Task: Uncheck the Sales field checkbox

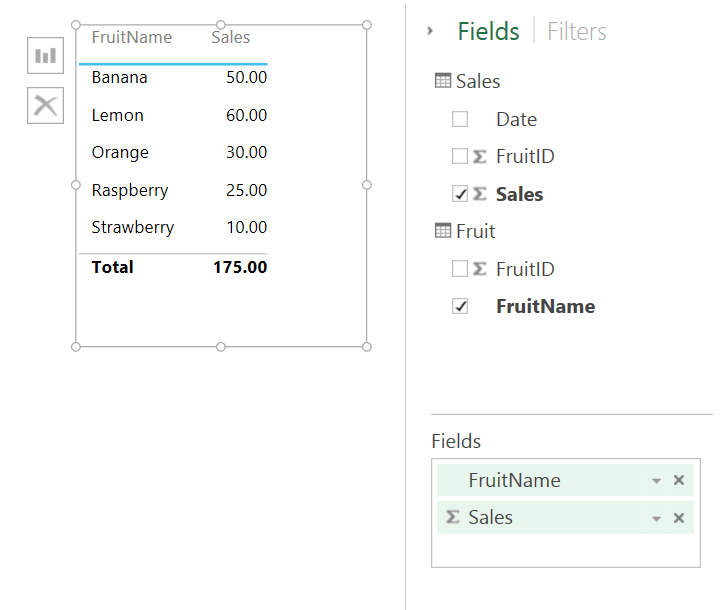Action: point(460,194)
